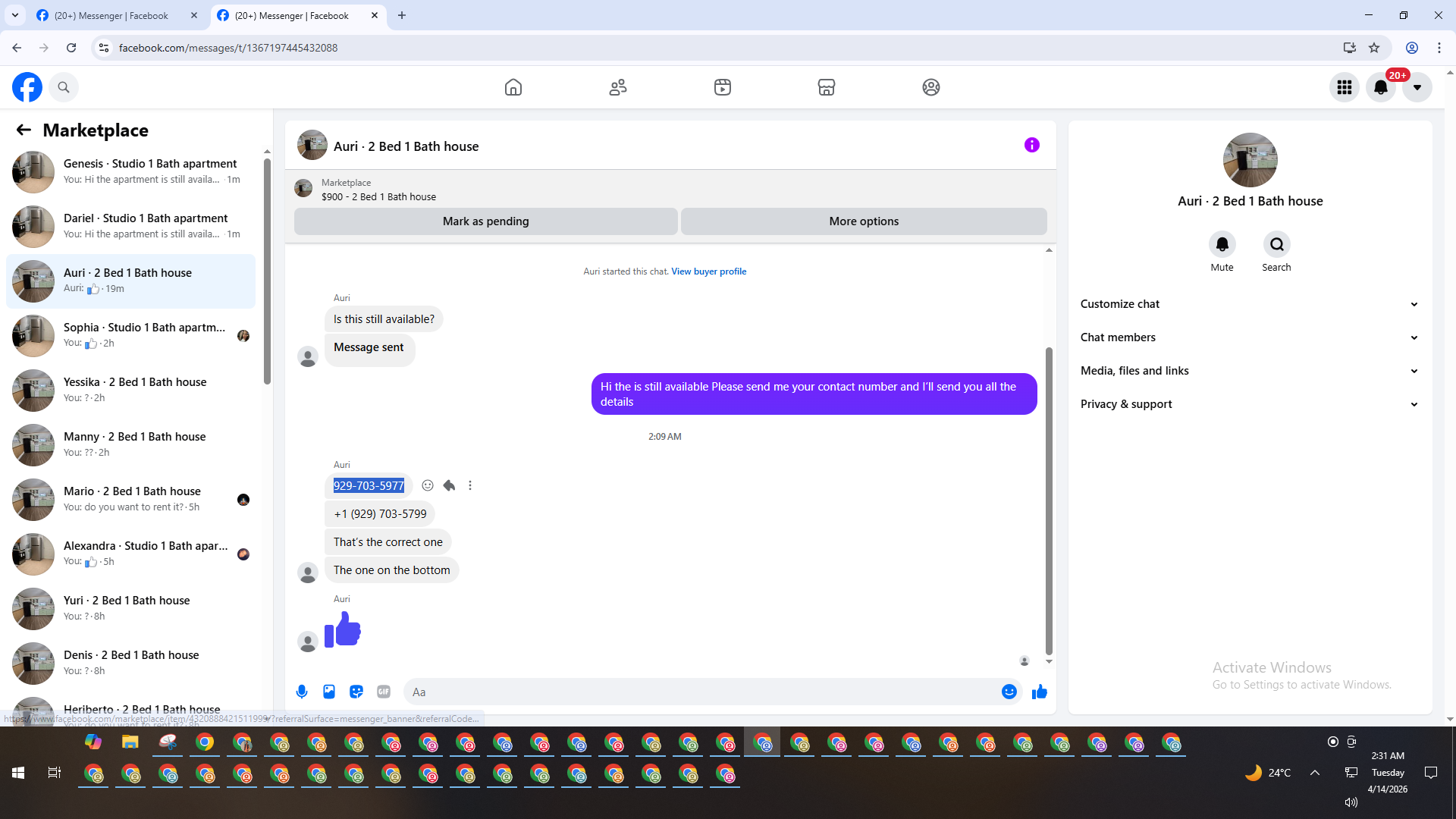Screen dimensions: 1456x819
Task: Go to Facebook Home tab
Action: [513, 87]
